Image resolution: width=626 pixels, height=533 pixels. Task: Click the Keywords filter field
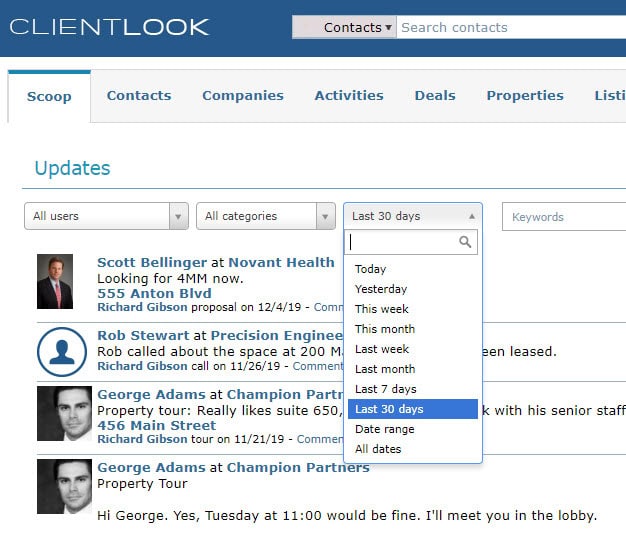564,217
